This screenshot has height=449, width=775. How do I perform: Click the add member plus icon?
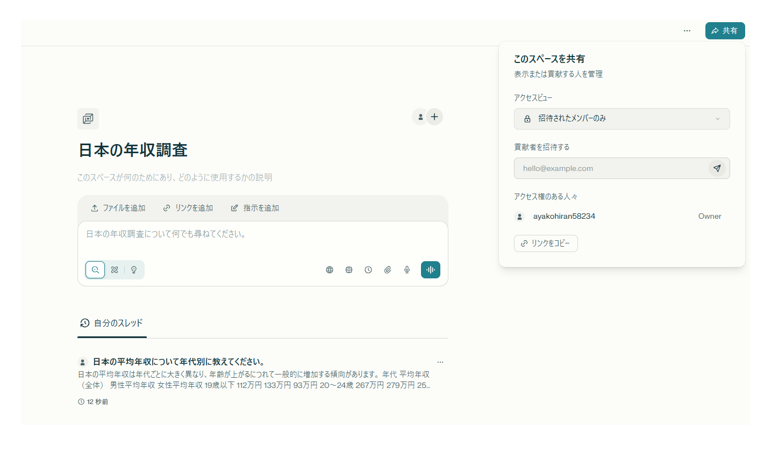click(434, 117)
